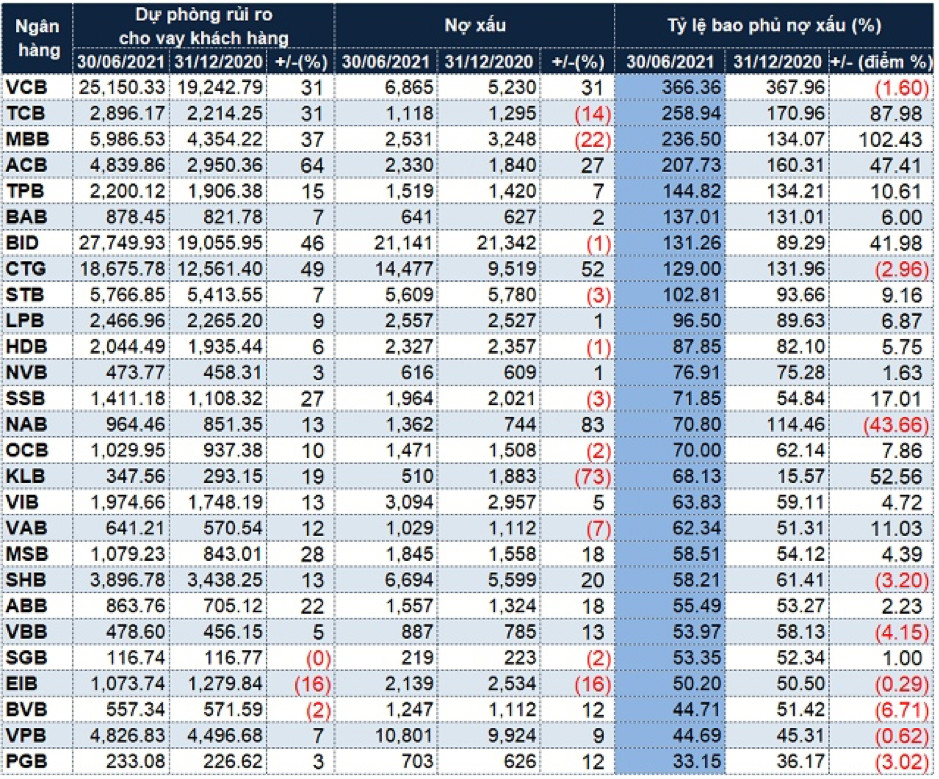This screenshot has height=779, width=939.
Task: Click the STB row label
Action: (25, 296)
